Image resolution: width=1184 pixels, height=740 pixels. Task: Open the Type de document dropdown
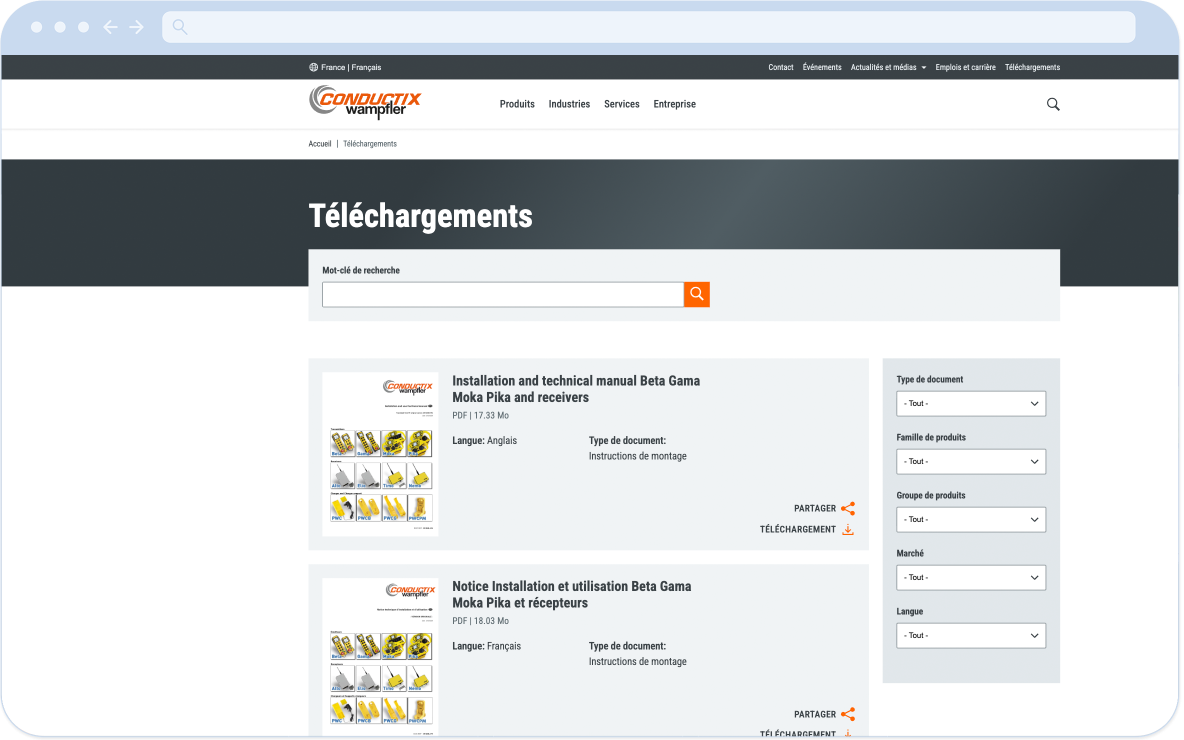pos(970,404)
